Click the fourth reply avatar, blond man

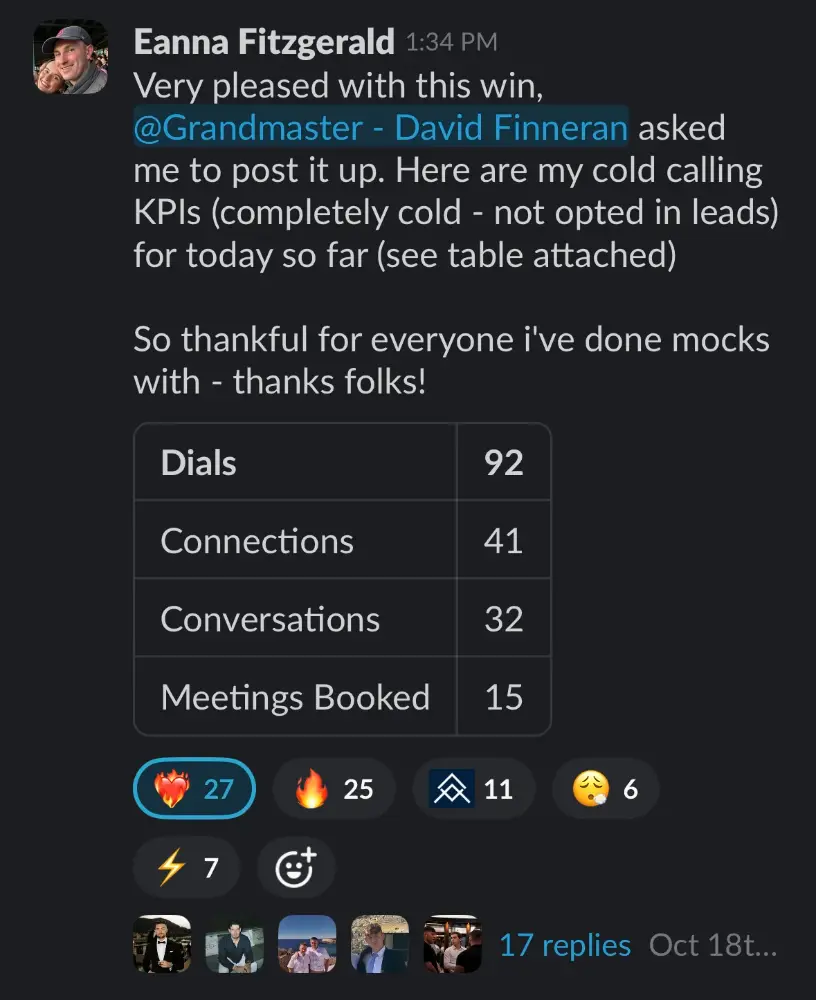(x=380, y=944)
